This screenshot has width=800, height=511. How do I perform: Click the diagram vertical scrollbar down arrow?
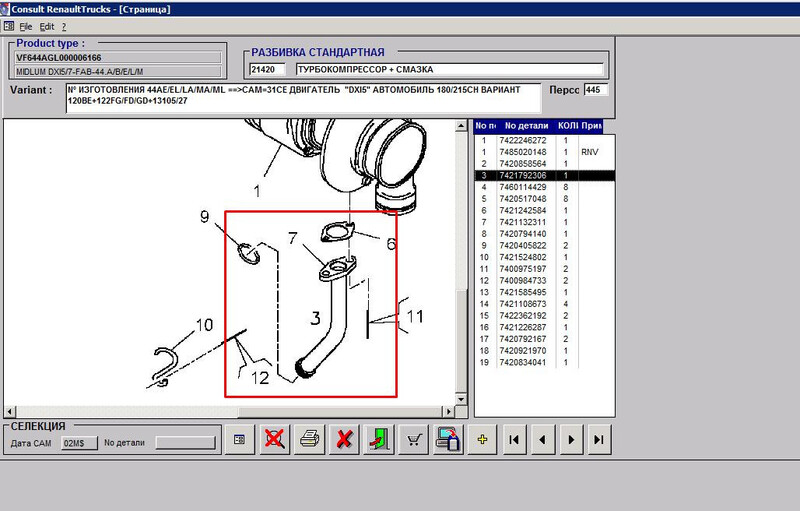[461, 399]
